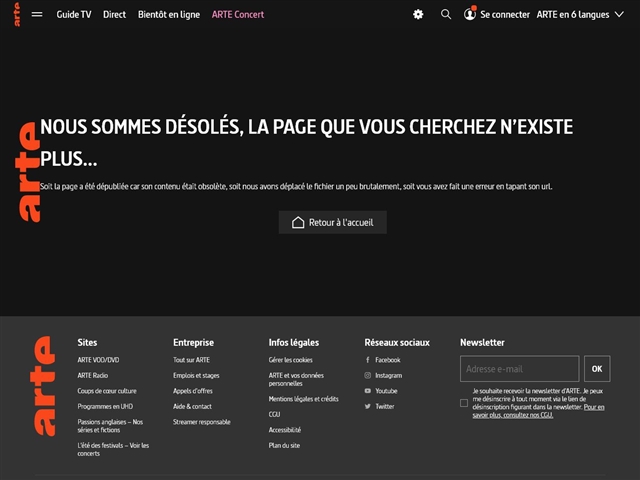
Task: Click the Entreprise footer heading
Action: [193, 342]
